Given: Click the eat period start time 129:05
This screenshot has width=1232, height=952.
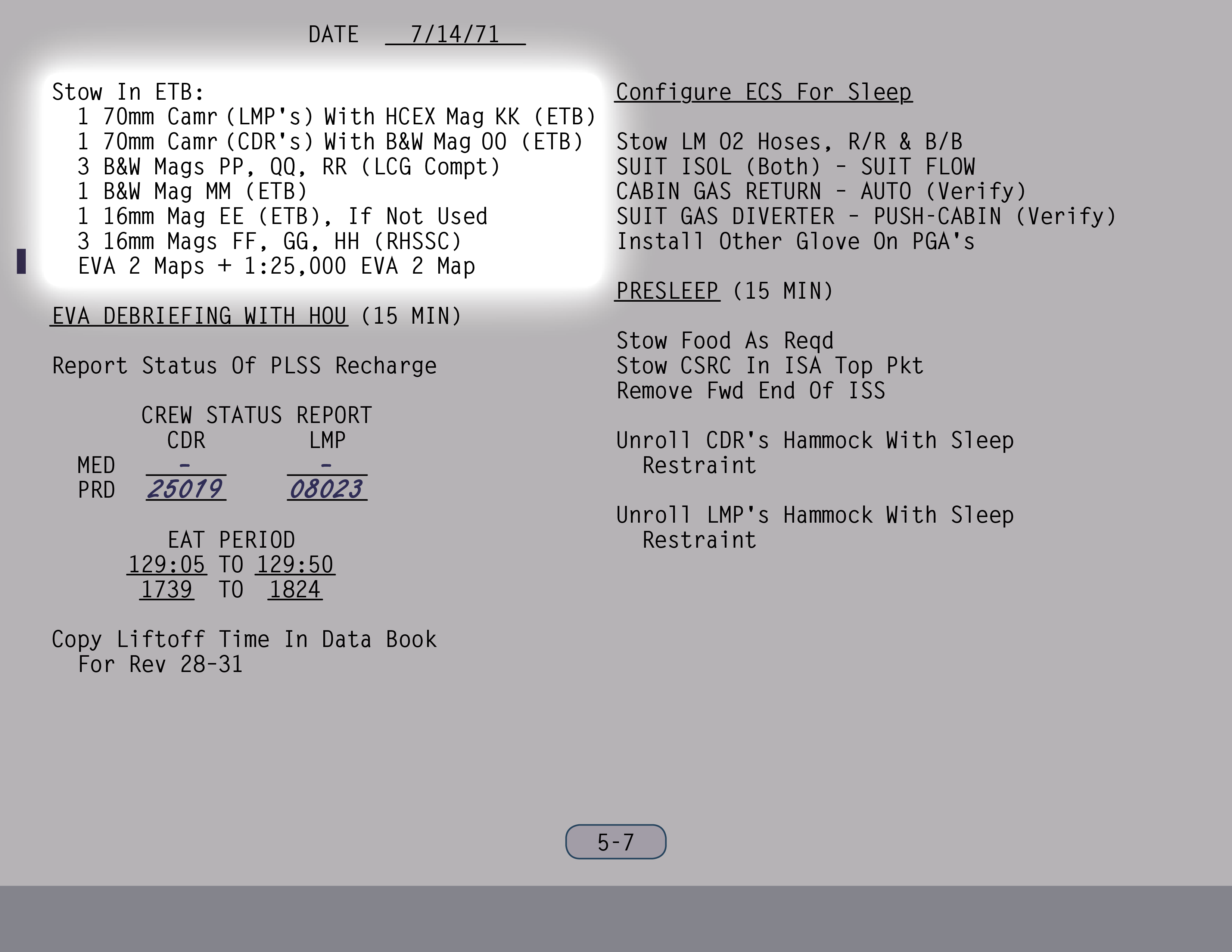Looking at the screenshot, I should pyautogui.click(x=167, y=564).
